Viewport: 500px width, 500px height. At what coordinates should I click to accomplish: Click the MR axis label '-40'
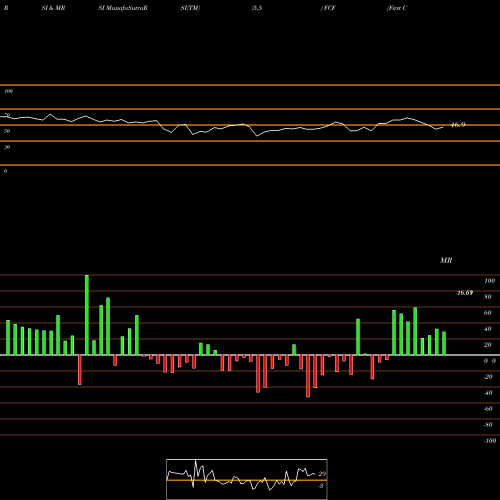488,393
